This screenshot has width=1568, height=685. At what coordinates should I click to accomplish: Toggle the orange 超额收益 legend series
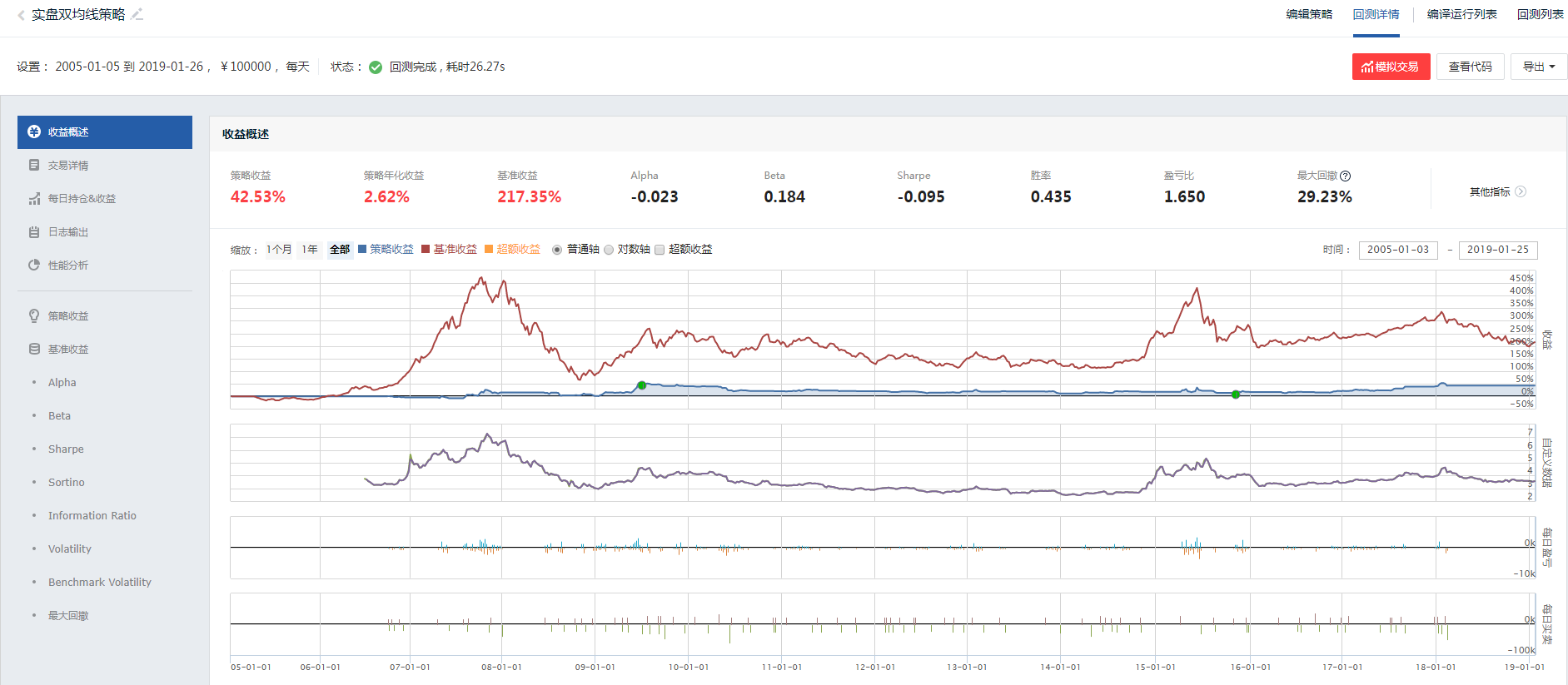pos(513,249)
